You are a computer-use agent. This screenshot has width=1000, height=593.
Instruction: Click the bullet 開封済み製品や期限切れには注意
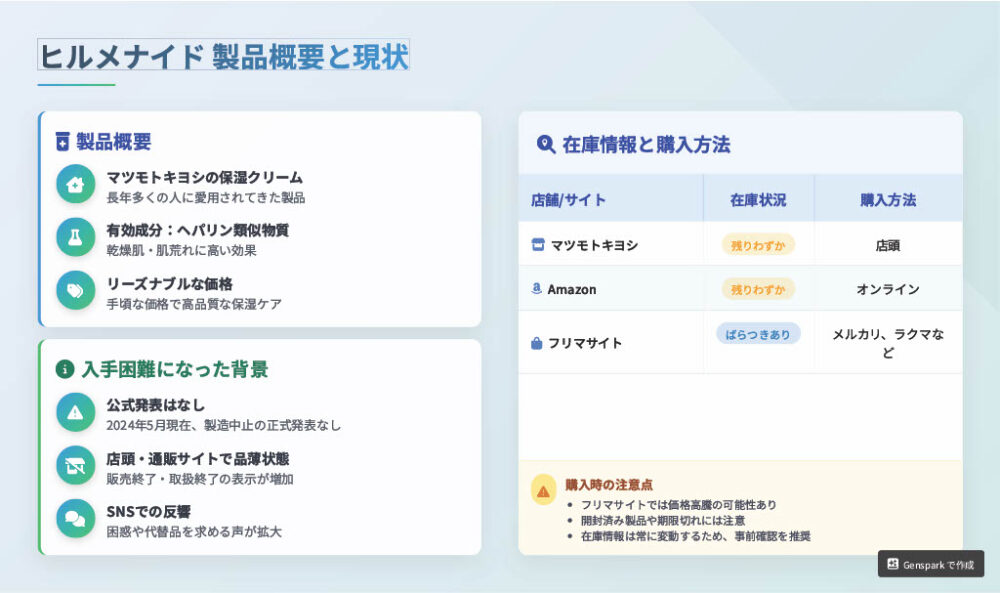(x=663, y=521)
